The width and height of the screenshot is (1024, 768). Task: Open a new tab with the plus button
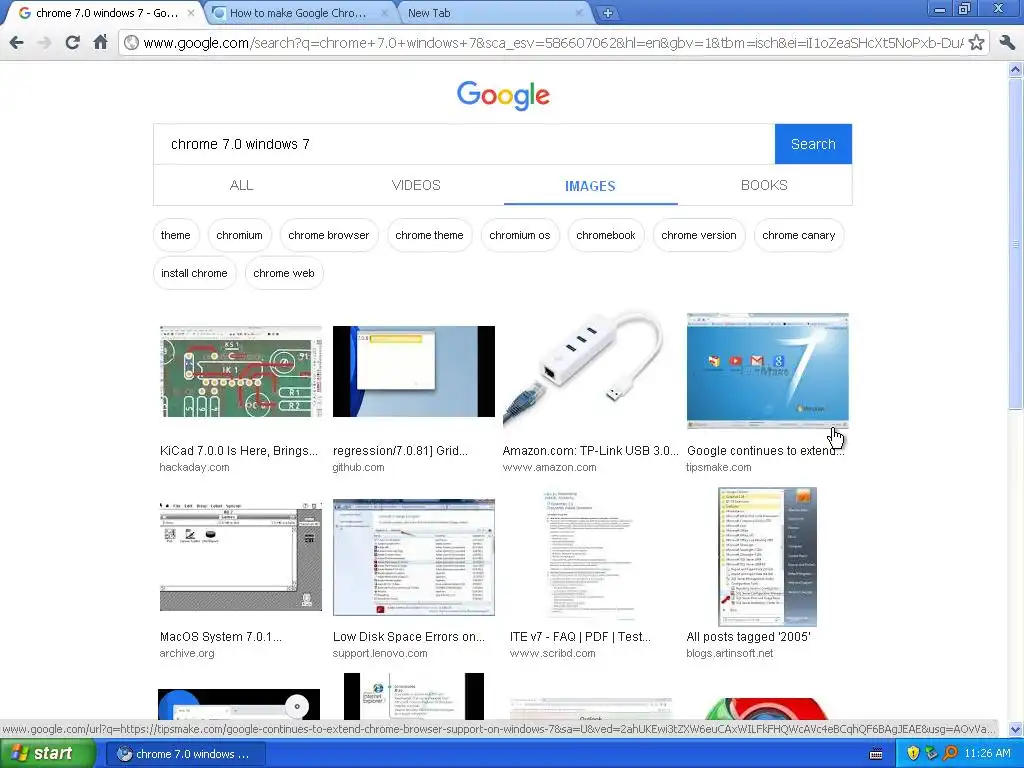(607, 13)
